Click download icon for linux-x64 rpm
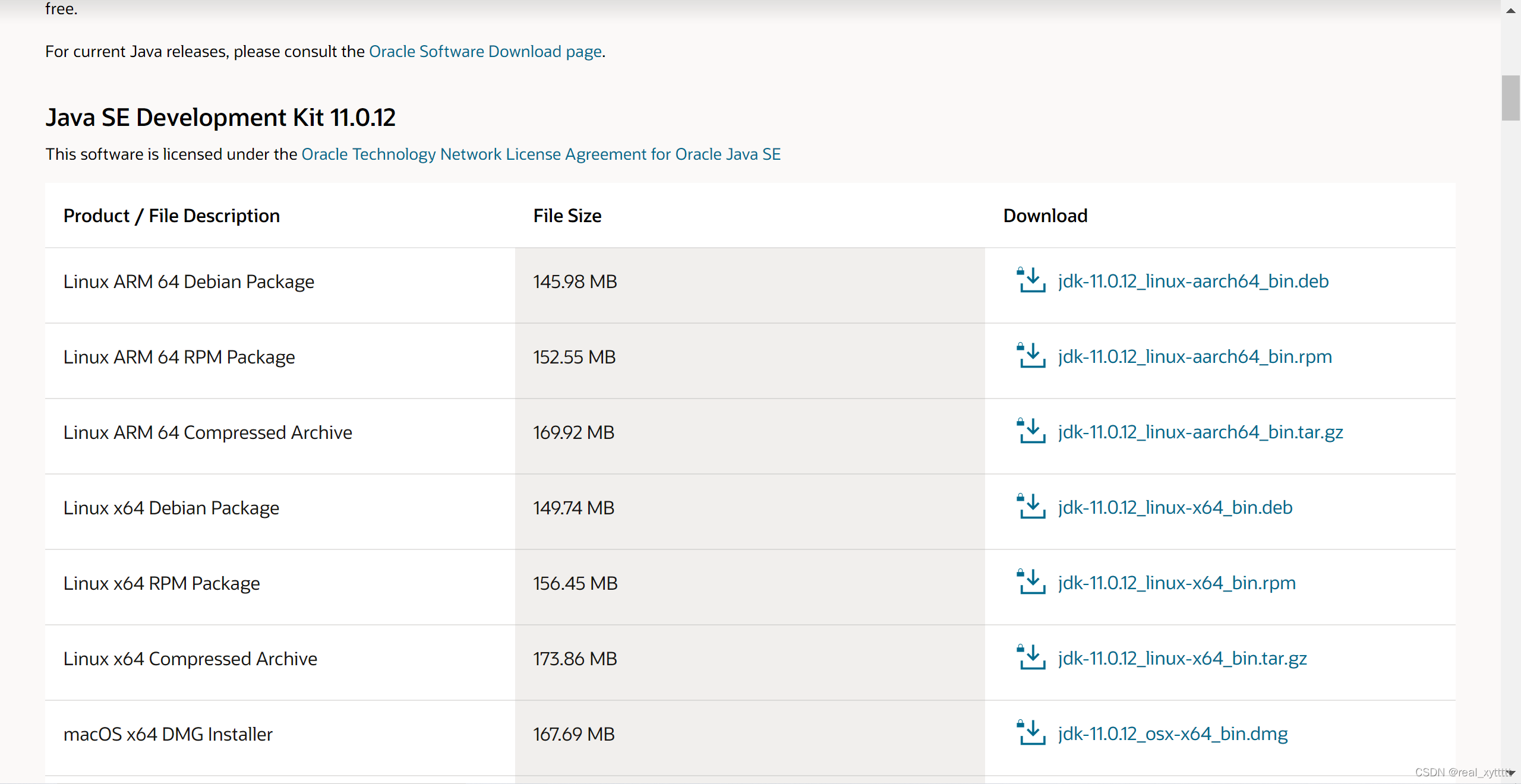 pyautogui.click(x=1031, y=582)
